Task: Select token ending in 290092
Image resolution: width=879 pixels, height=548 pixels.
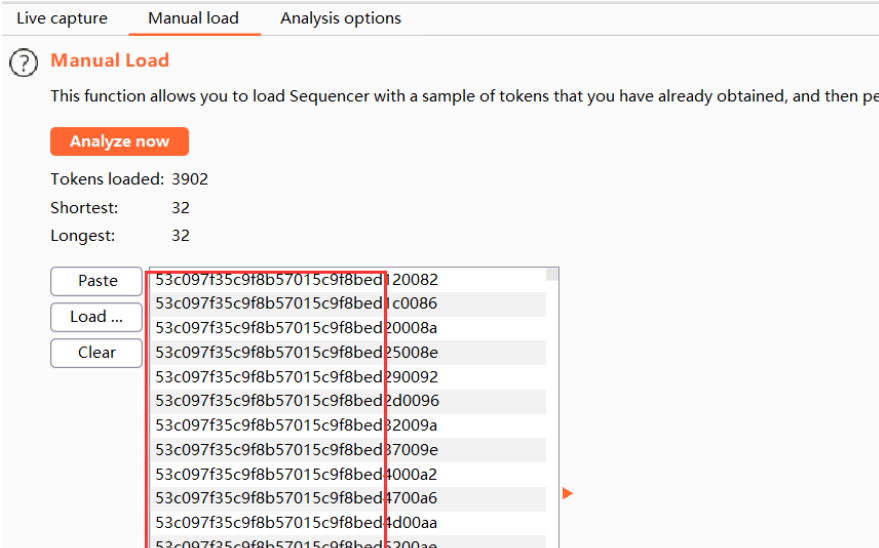Action: pos(348,377)
